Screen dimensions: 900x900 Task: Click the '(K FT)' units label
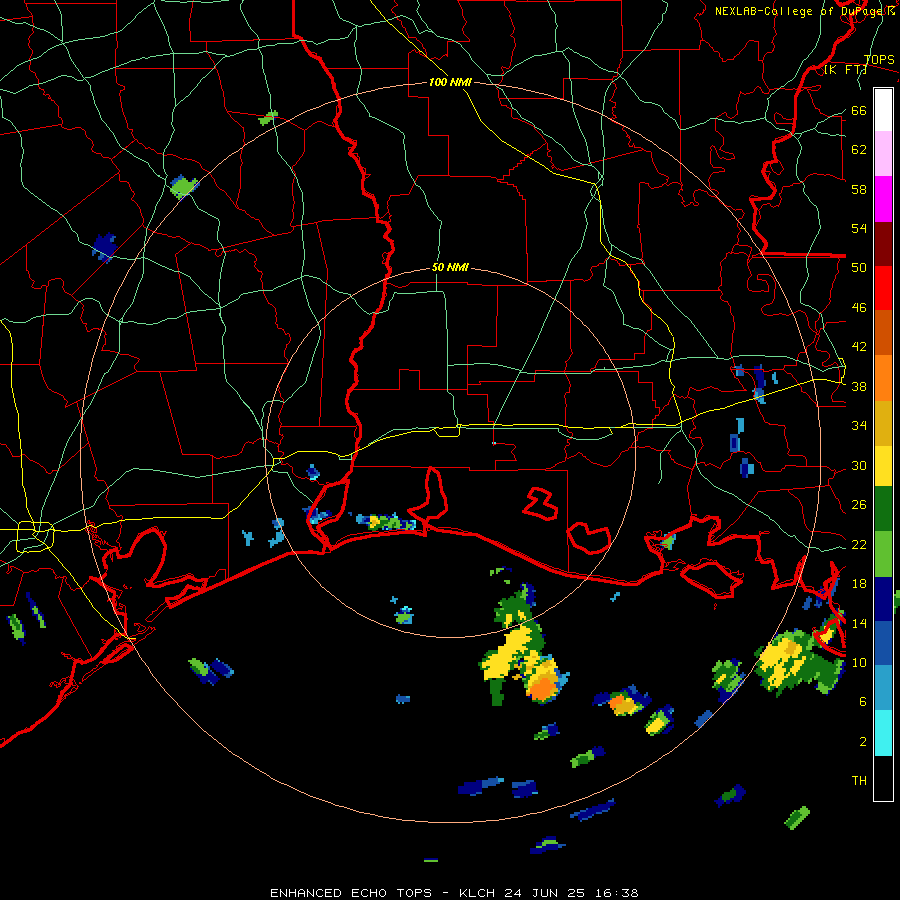[x=845, y=69]
